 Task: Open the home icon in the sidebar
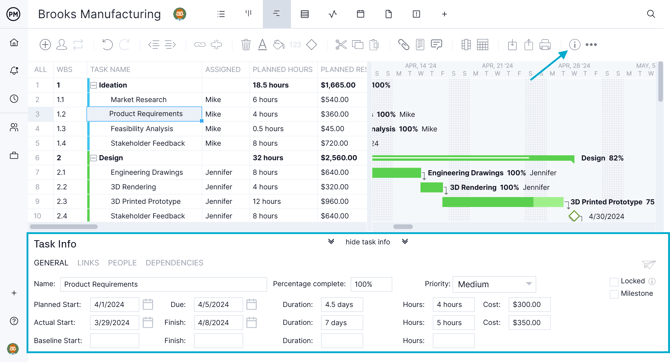(14, 42)
